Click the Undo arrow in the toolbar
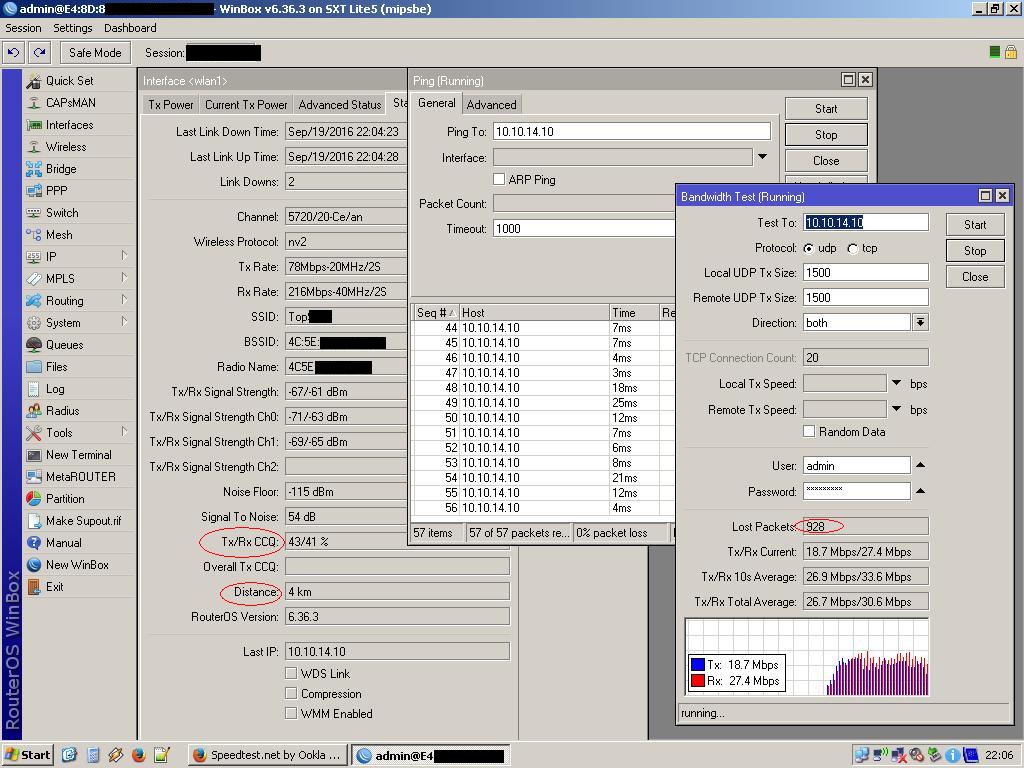This screenshot has width=1024, height=768. coord(14,53)
